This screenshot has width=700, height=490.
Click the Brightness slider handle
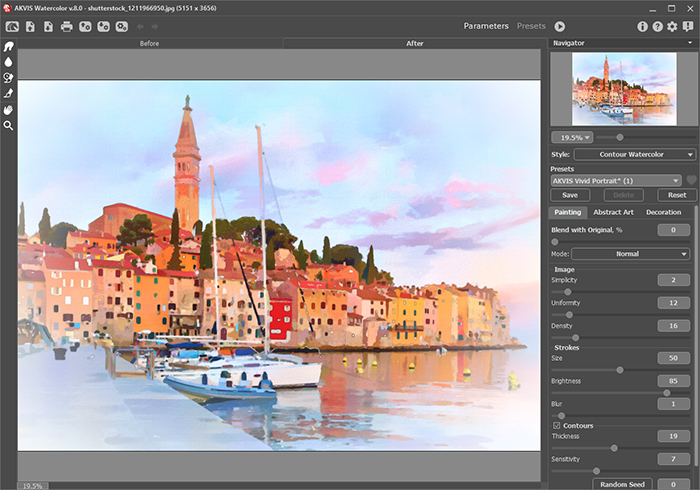coord(667,392)
